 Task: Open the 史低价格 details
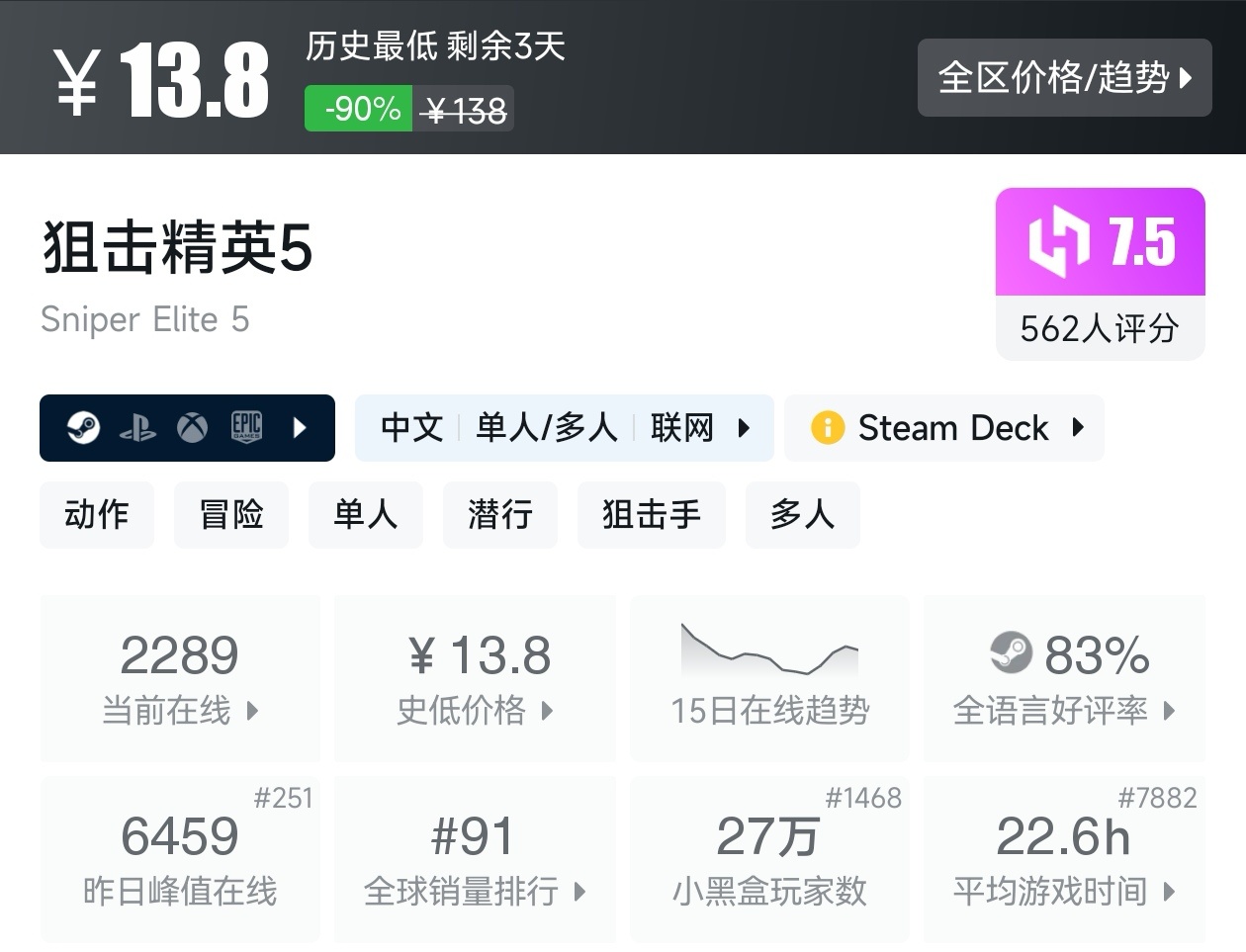(475, 677)
